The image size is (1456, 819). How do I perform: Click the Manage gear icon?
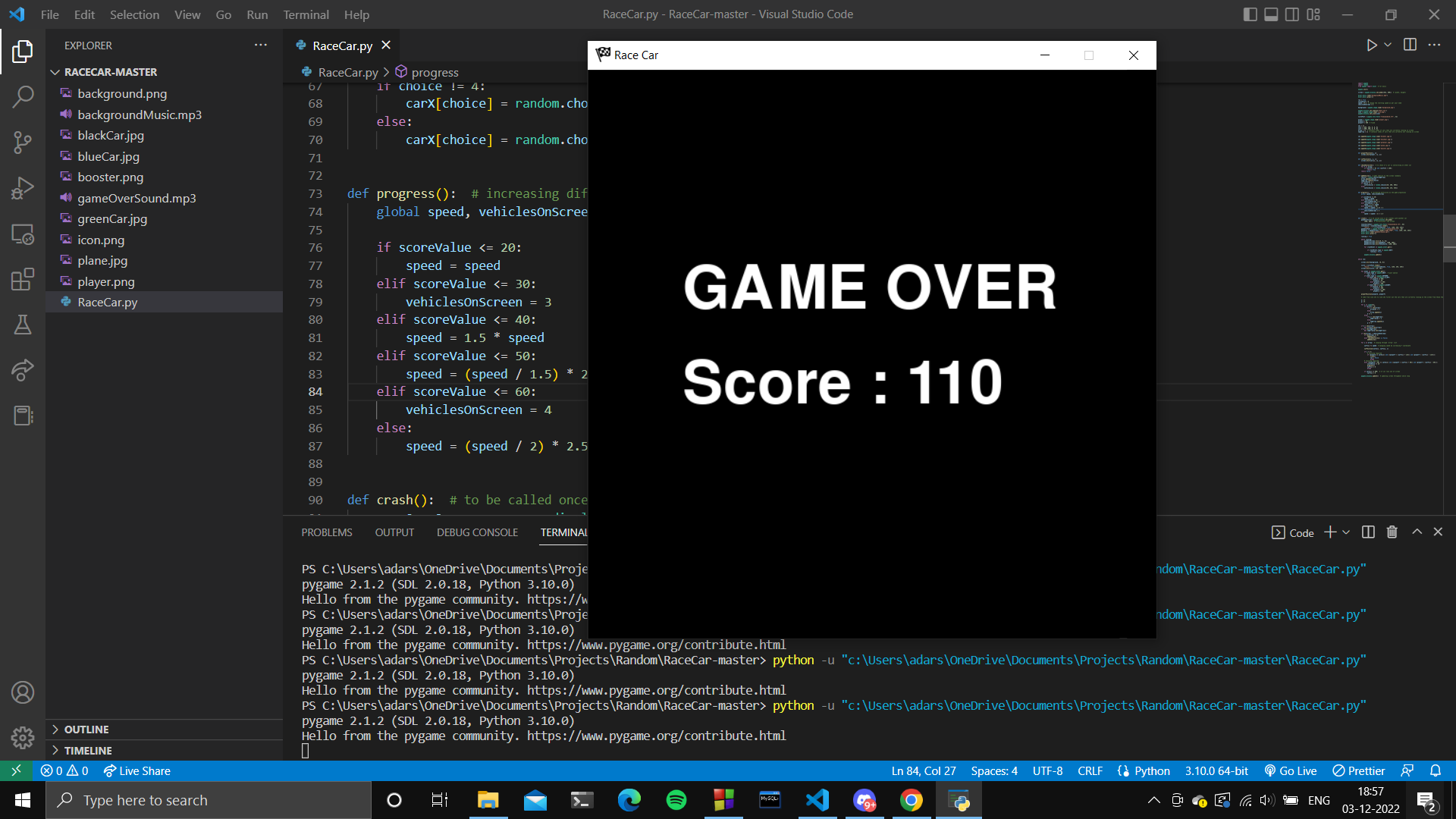pyautogui.click(x=23, y=737)
